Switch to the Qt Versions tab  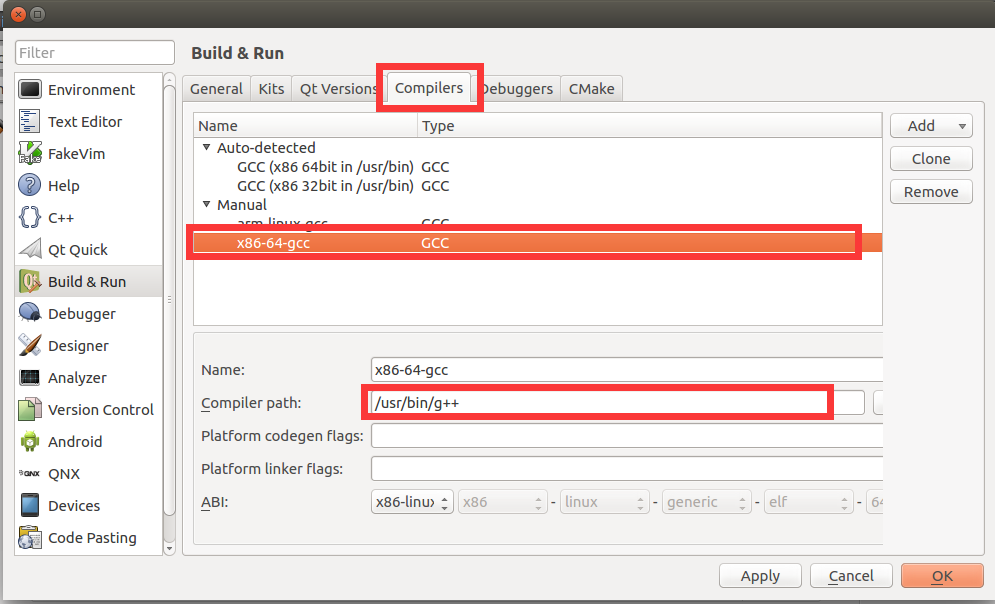(x=337, y=88)
